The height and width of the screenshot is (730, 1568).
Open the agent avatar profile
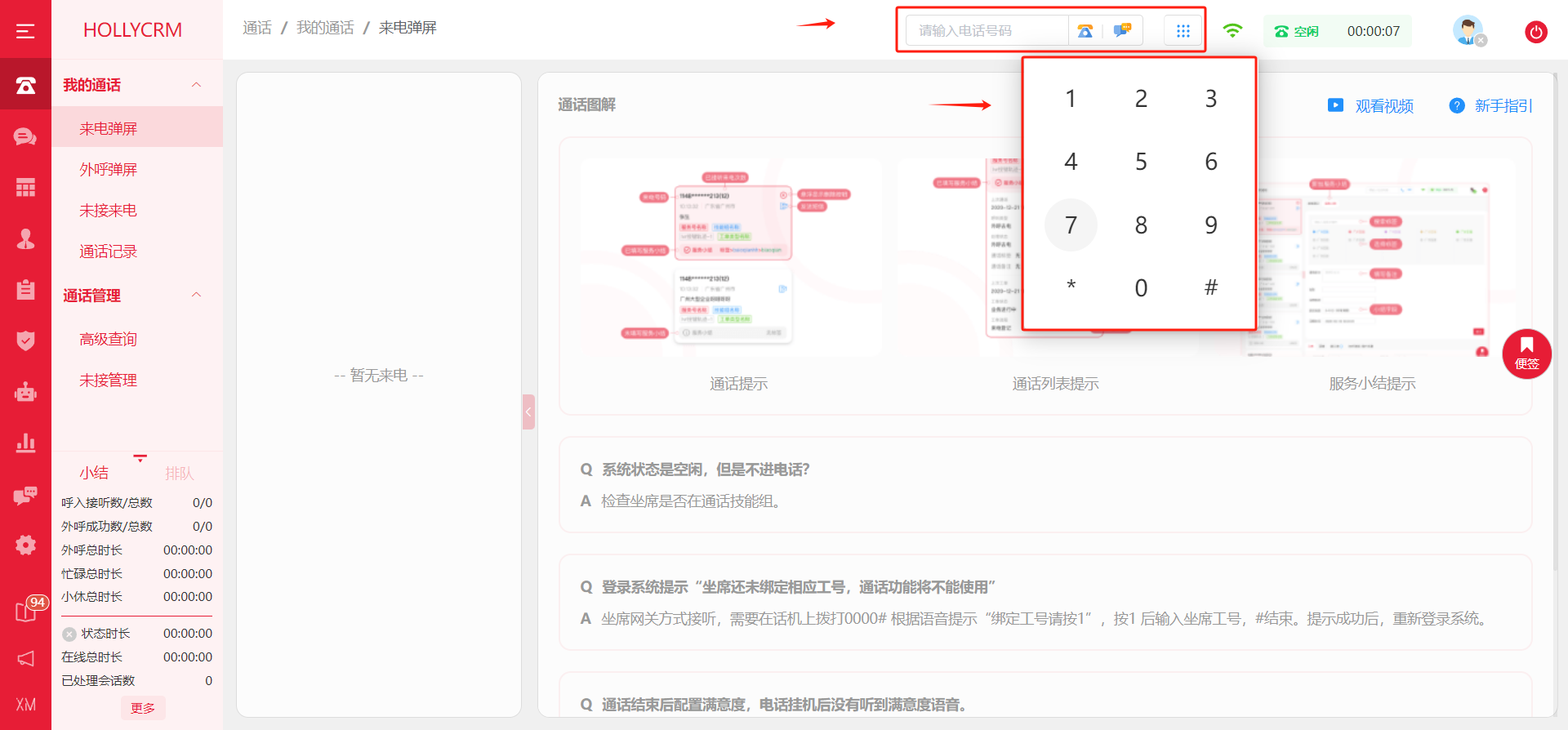(x=1468, y=30)
